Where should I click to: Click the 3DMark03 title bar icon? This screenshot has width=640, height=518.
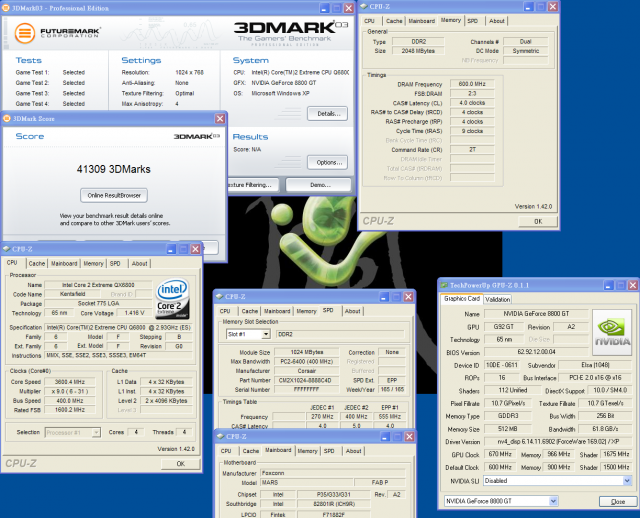tap(6, 8)
